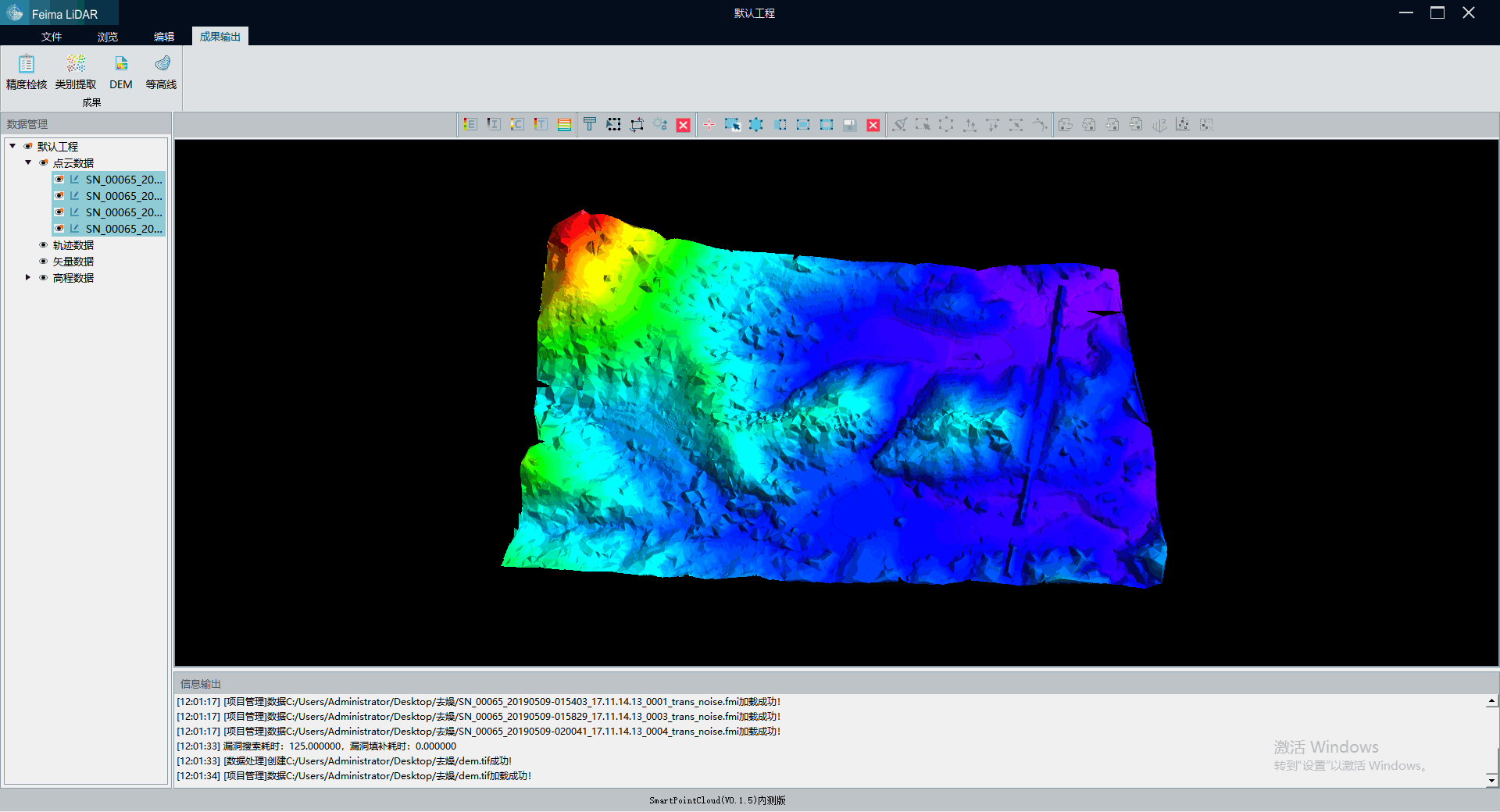Click the grey scatter chart toolbar icon
This screenshot has height=812, width=1500.
[1183, 124]
